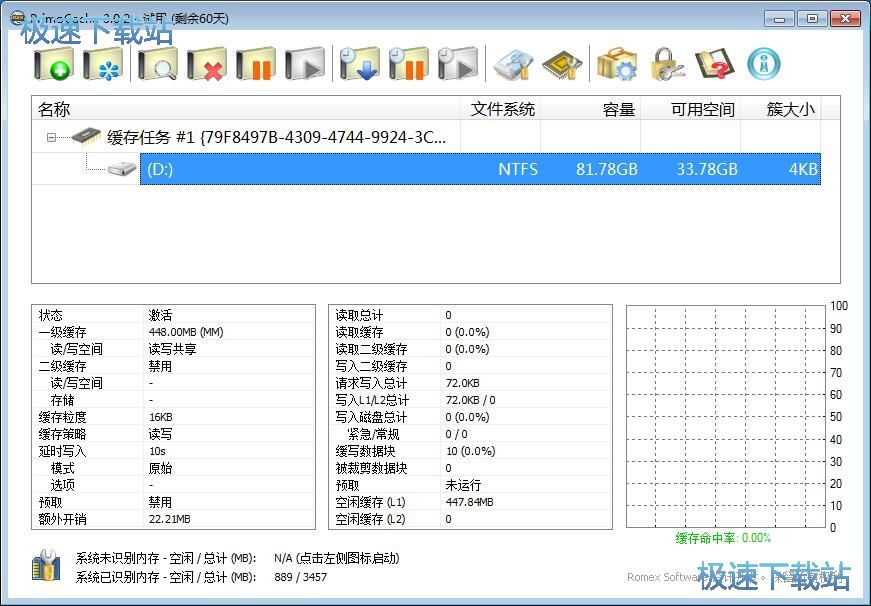Click the flush deferred writes blue arrow icon
The height and width of the screenshot is (606, 871).
click(359, 65)
